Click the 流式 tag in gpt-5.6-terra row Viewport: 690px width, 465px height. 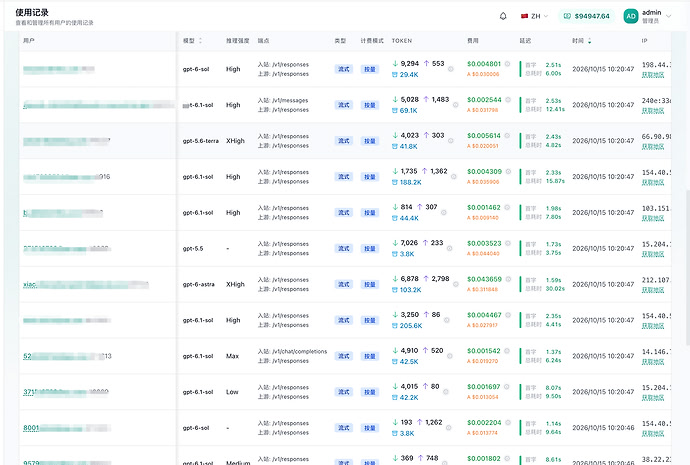pyautogui.click(x=344, y=141)
